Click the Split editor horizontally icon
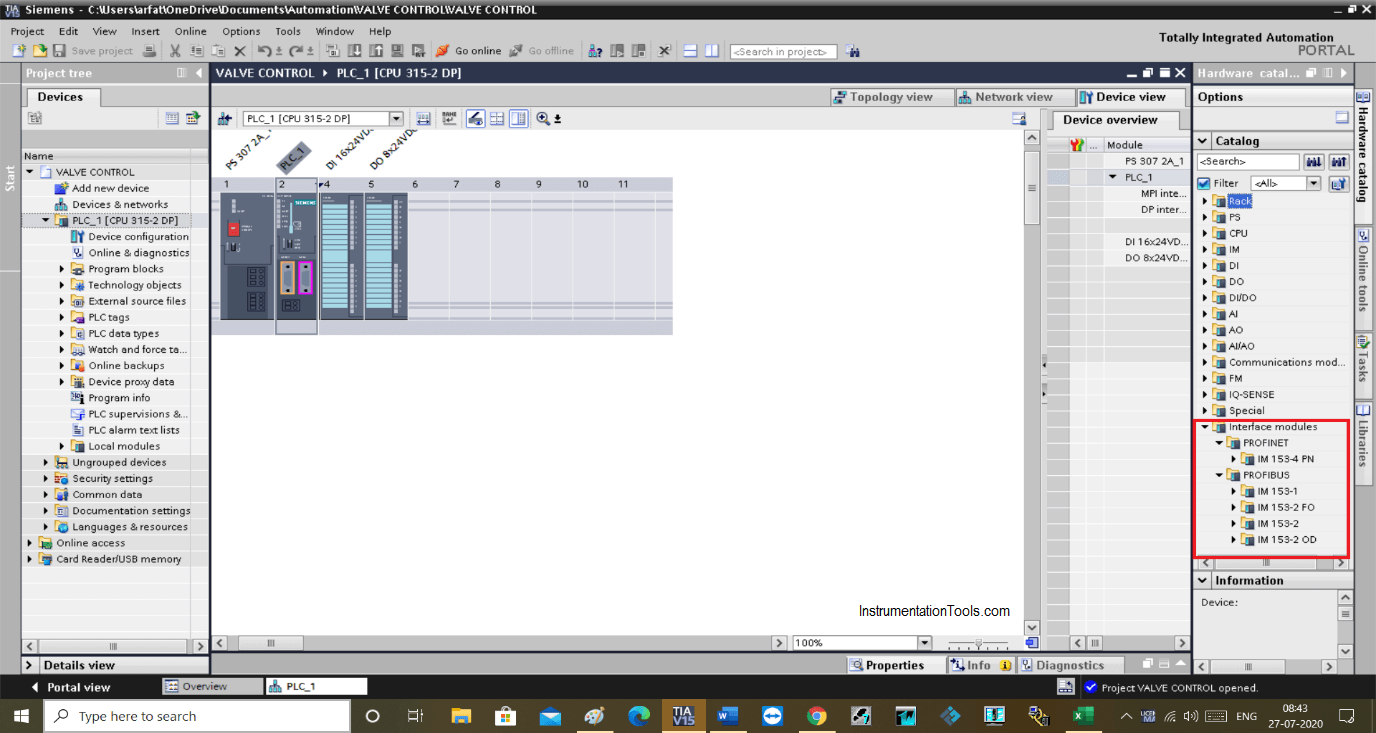 click(x=690, y=50)
